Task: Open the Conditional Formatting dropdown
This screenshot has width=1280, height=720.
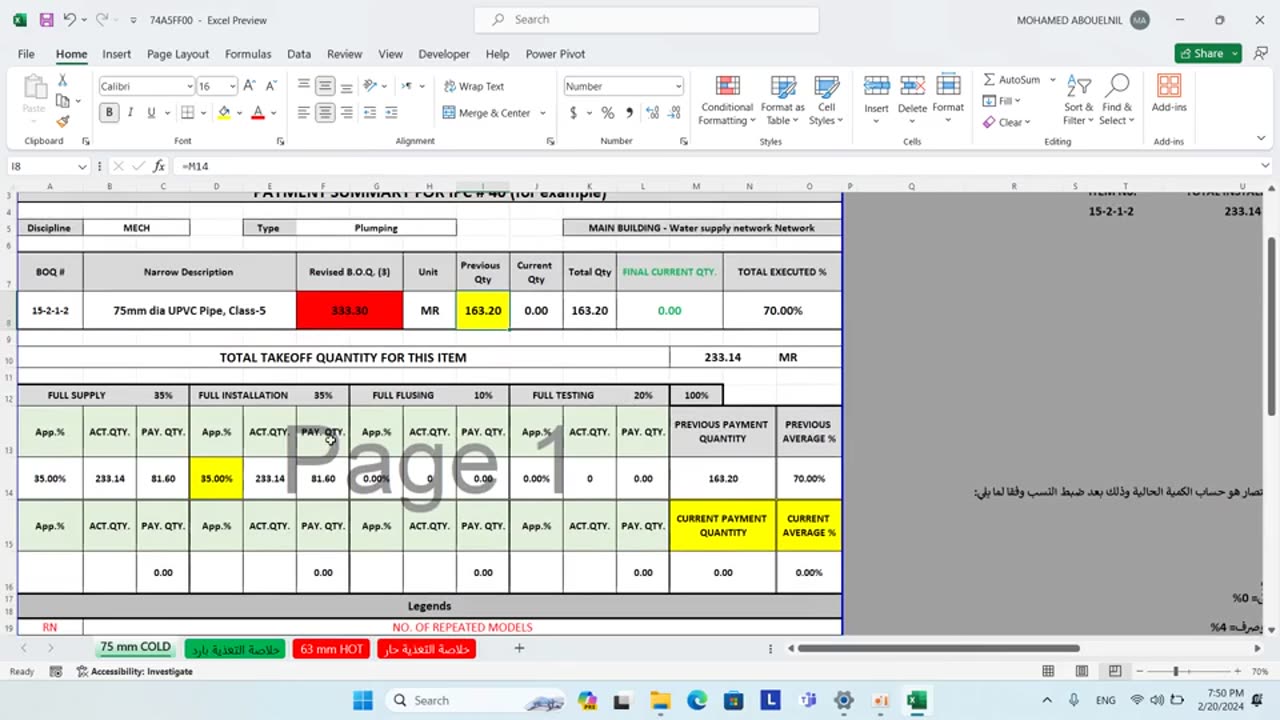Action: point(726,100)
